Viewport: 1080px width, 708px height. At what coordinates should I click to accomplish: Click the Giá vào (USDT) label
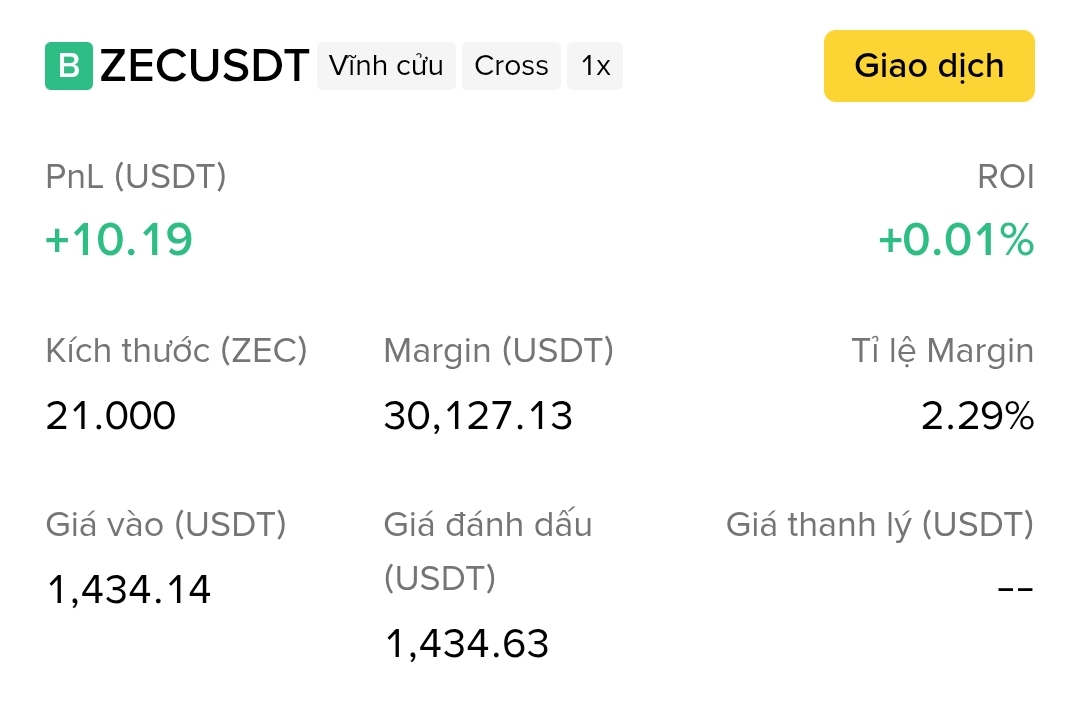[x=166, y=525]
